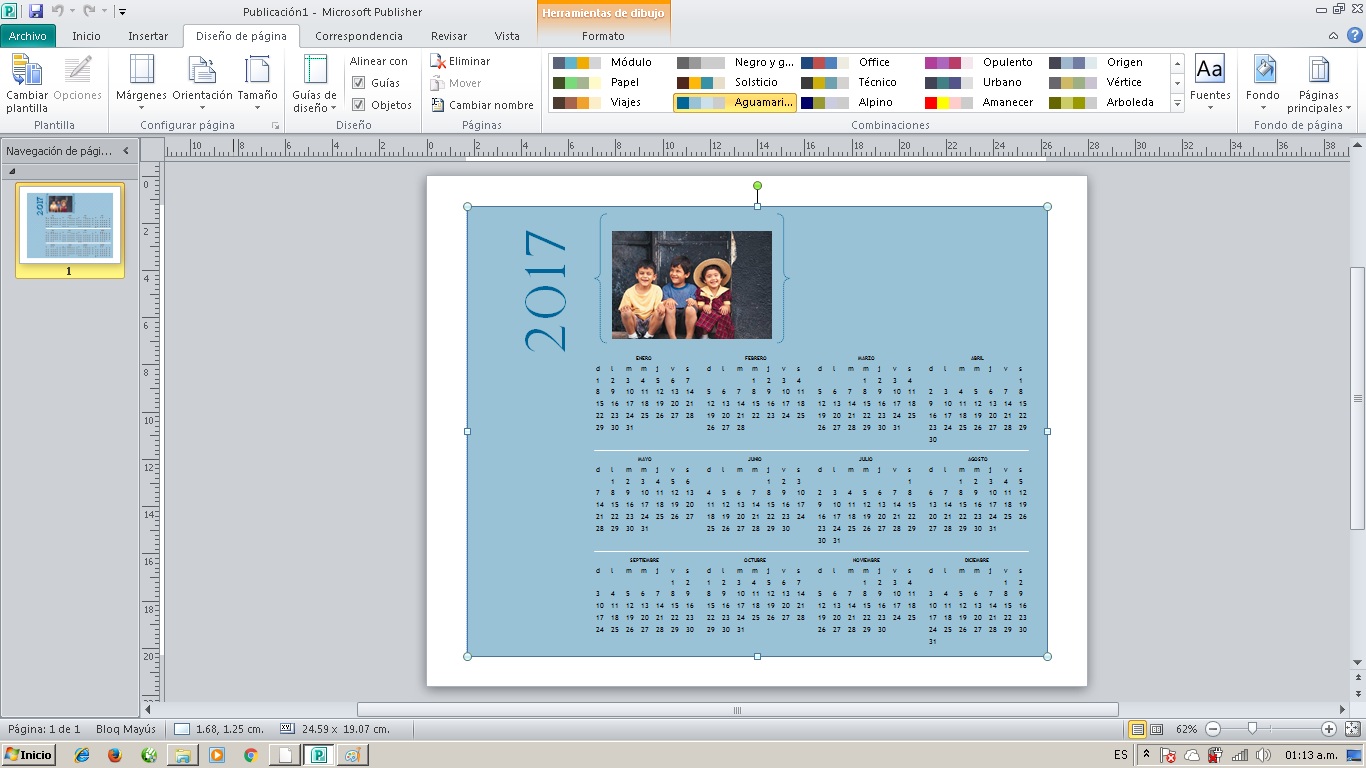
Task: Enable the Guías checkbox
Action: pyautogui.click(x=358, y=83)
